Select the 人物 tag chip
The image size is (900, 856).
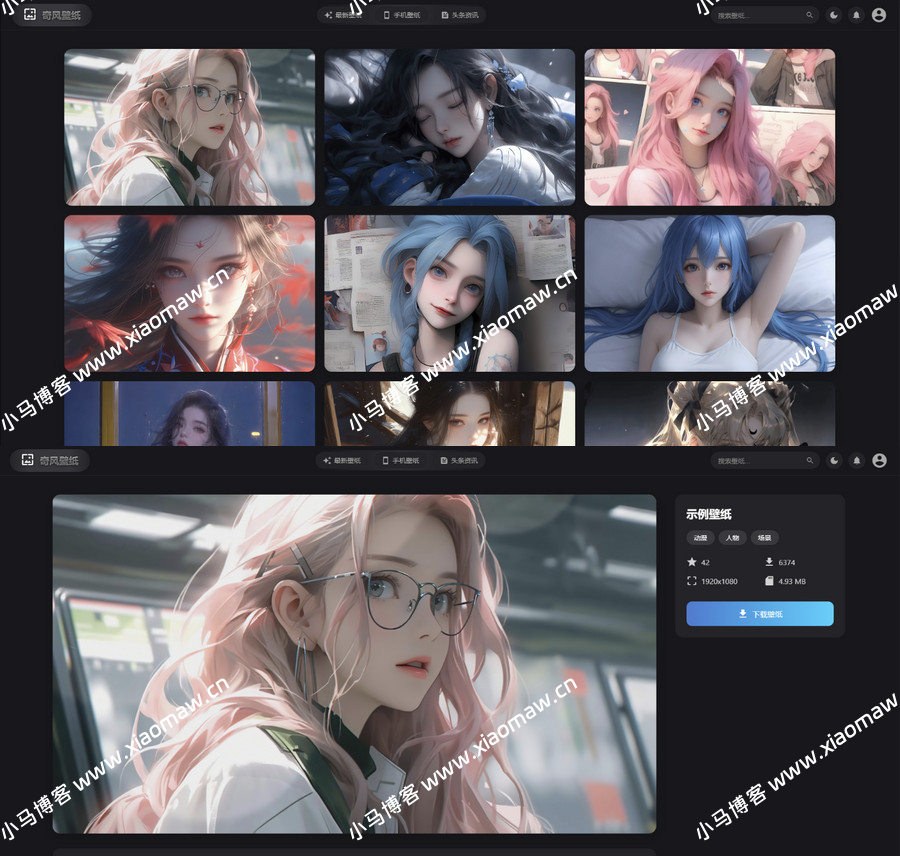732,538
